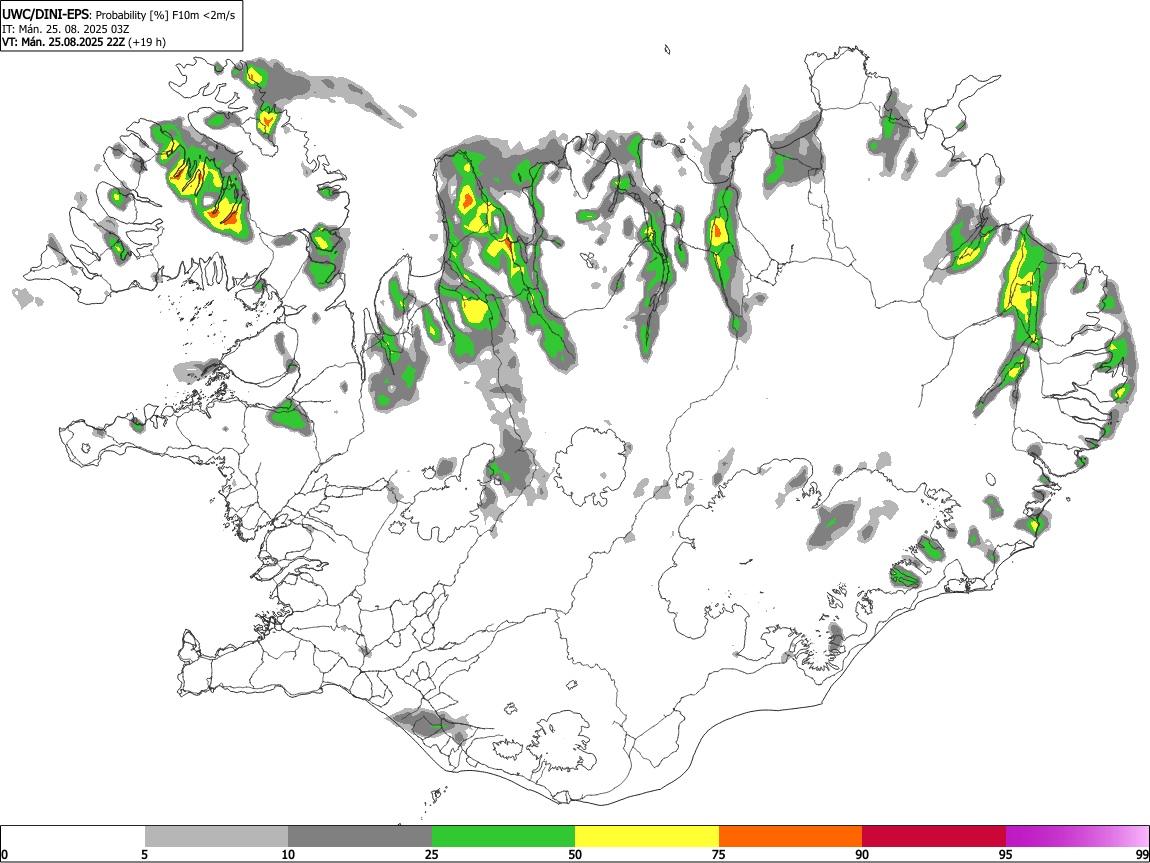
Task: Click the 'VT: Mán. 25.08.2025 22Z' line
Action: 63,42
